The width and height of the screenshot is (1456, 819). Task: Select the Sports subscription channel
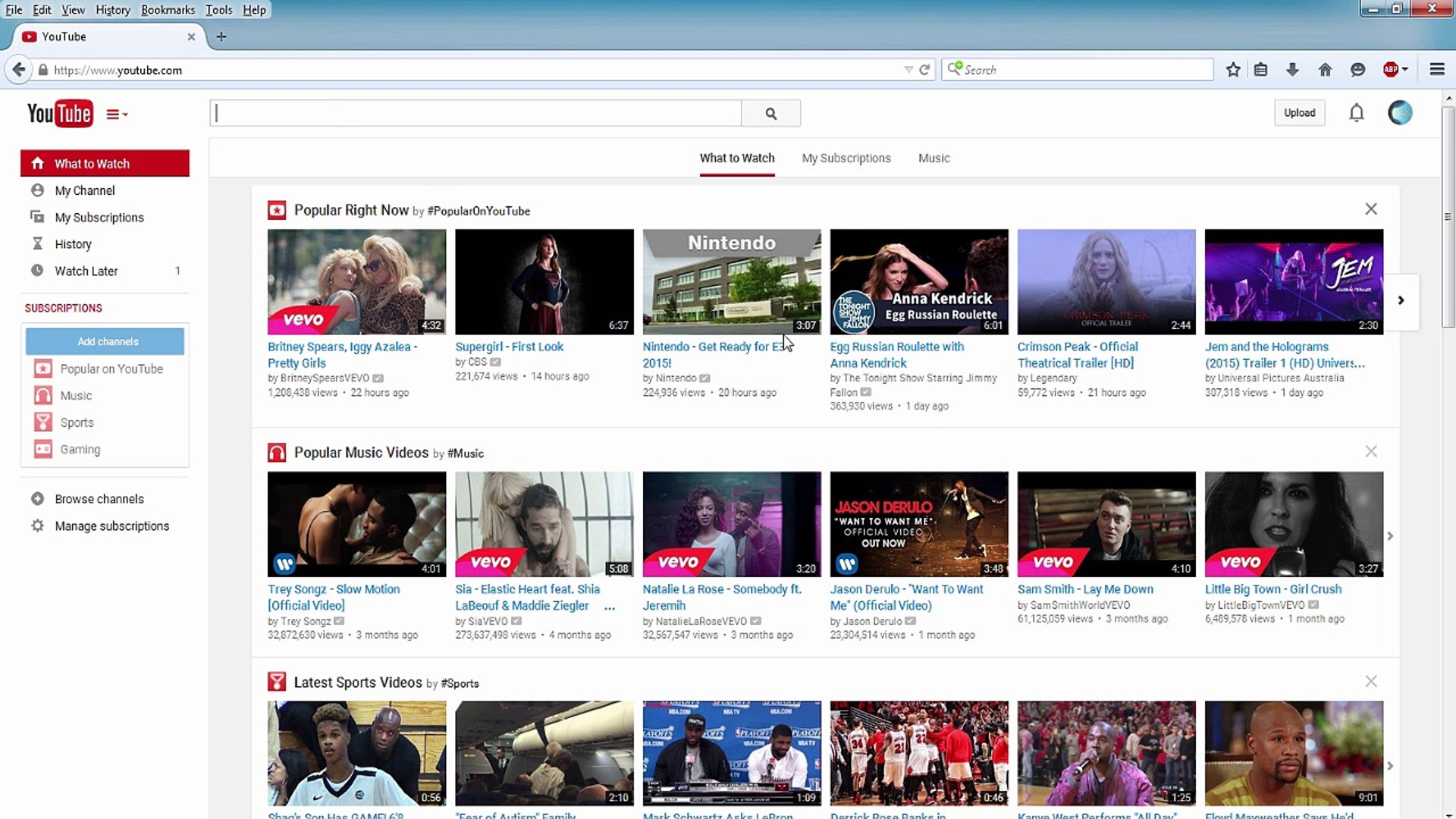click(76, 422)
